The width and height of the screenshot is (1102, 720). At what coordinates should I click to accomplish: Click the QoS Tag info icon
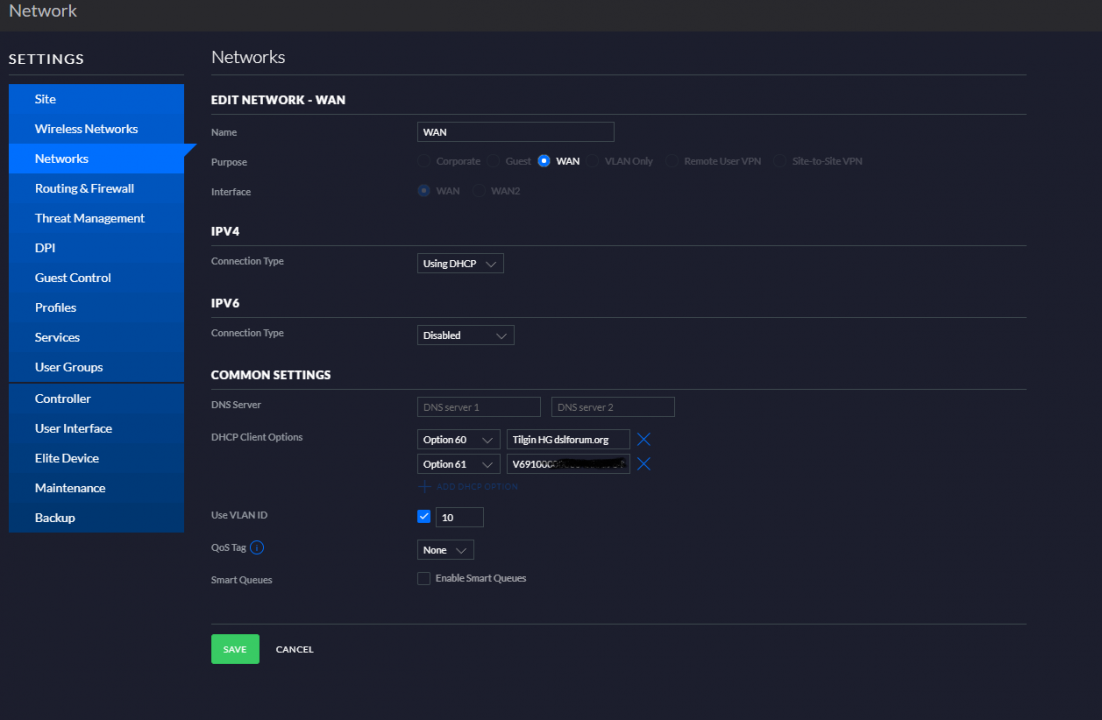coord(257,548)
